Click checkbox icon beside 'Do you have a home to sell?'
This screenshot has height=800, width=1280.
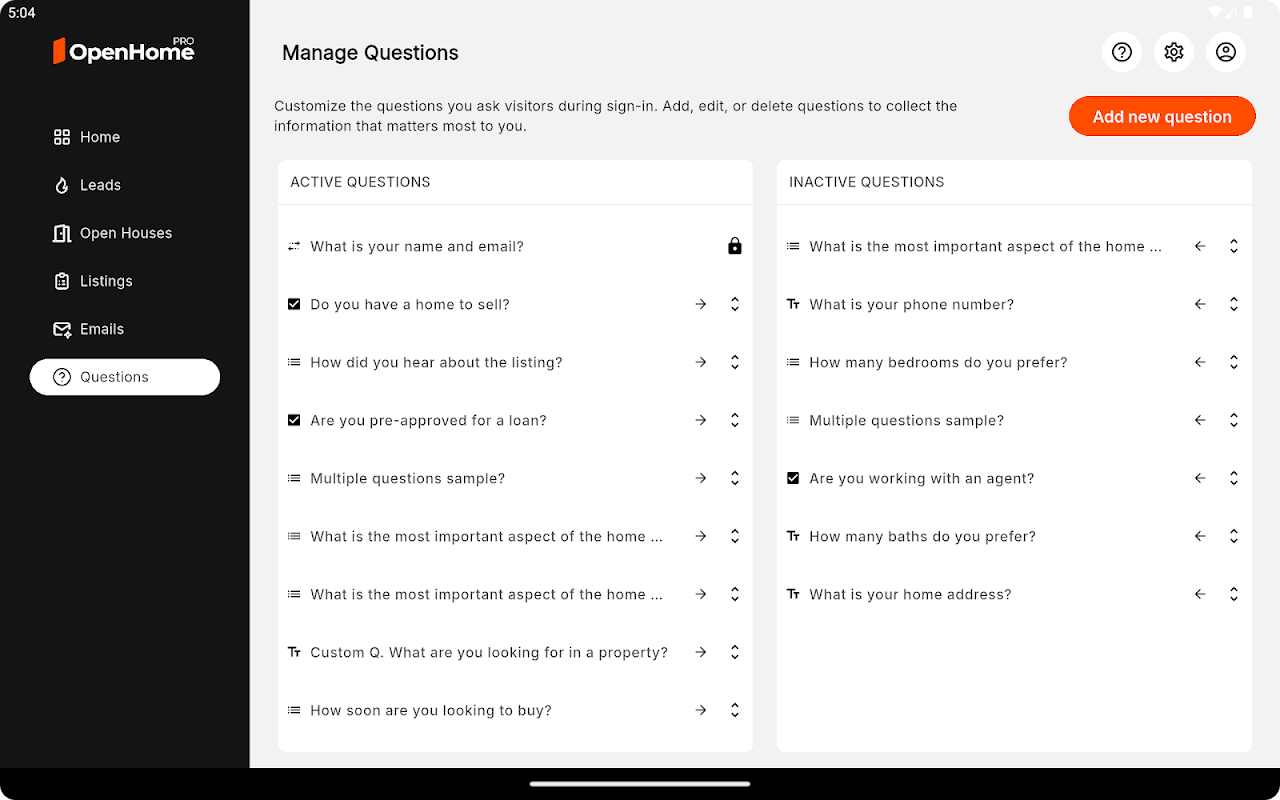point(294,304)
